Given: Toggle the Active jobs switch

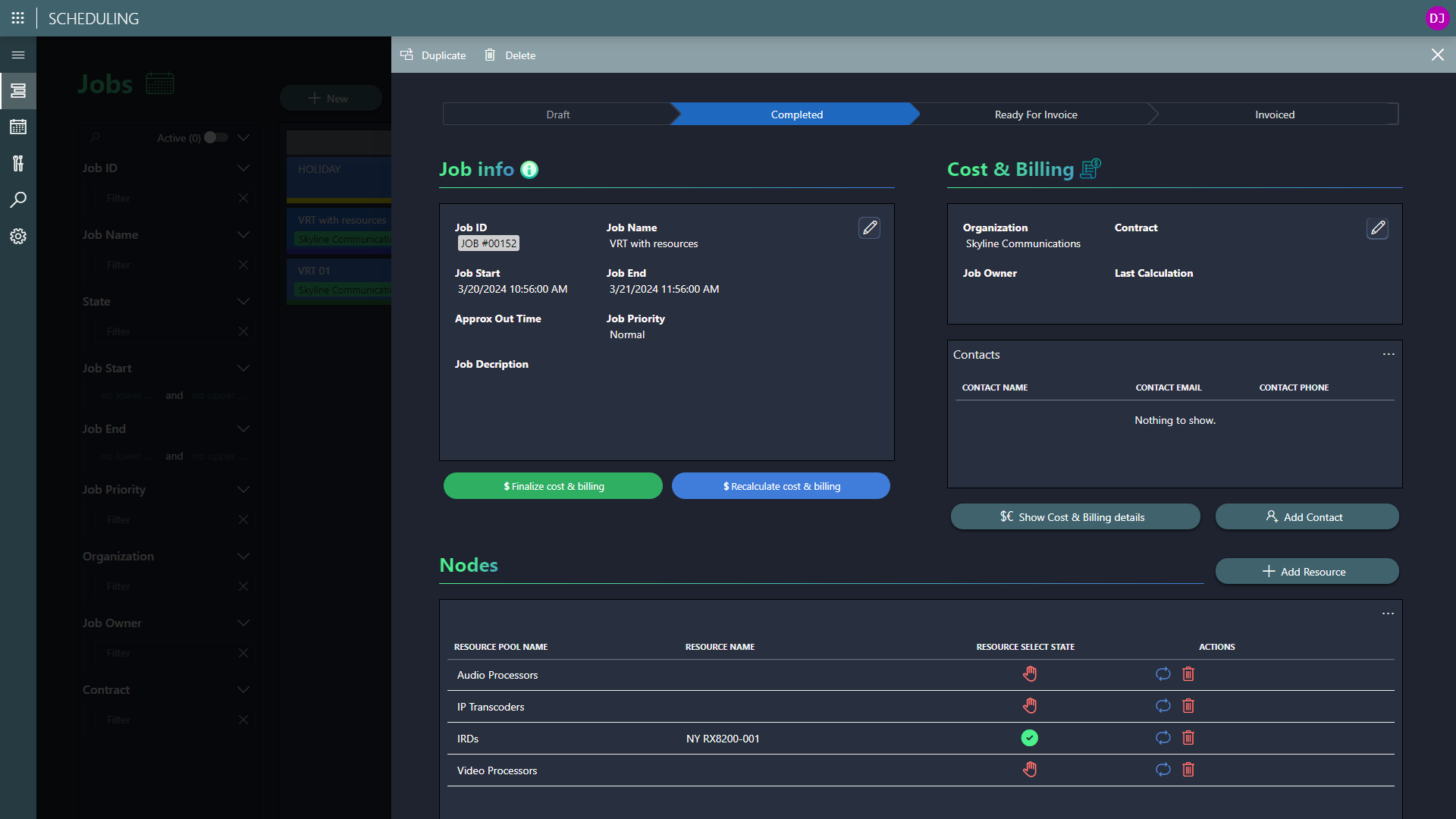Looking at the screenshot, I should click(215, 137).
